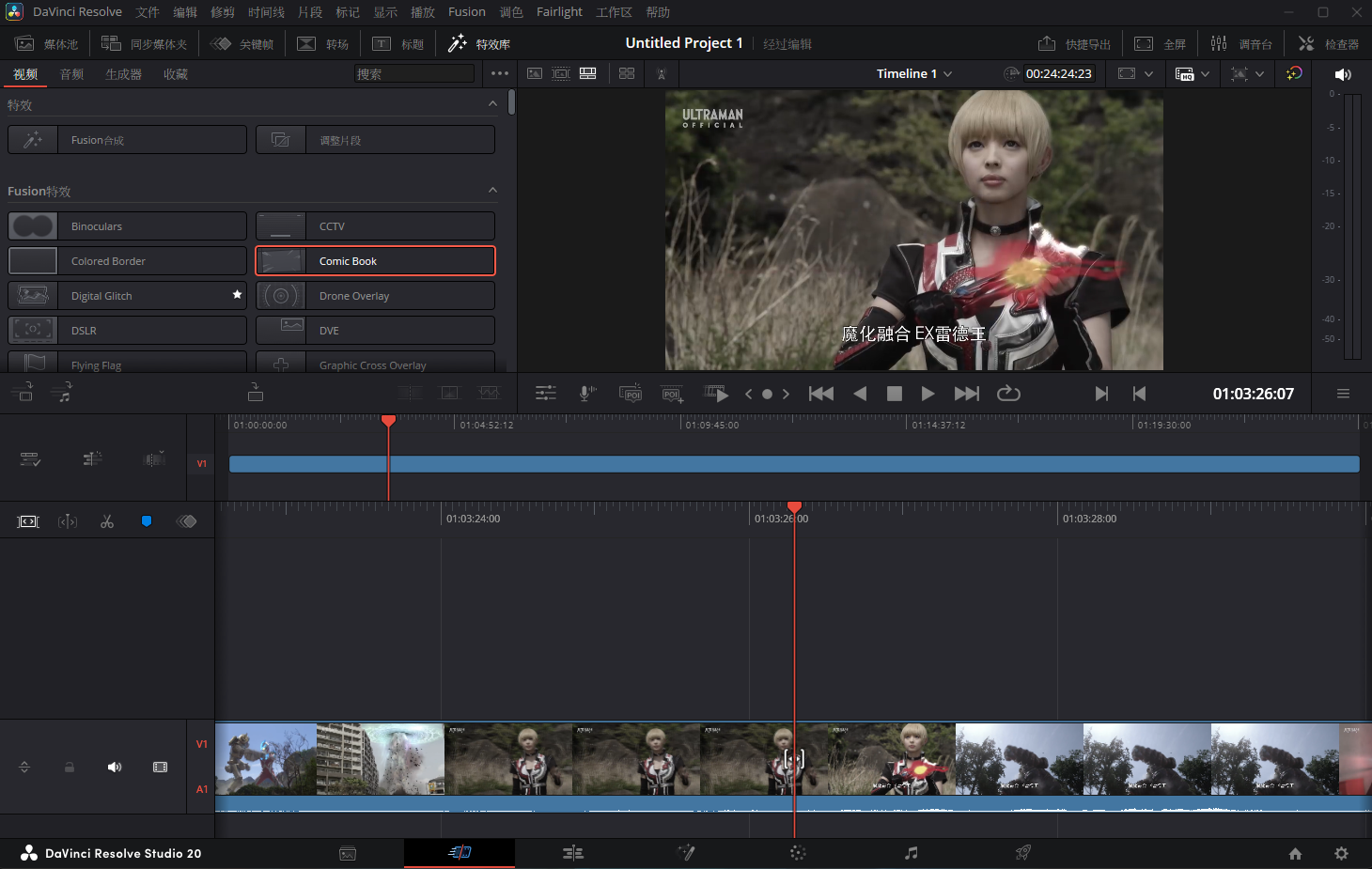Toggle loop playback
Screen dimensions: 1372x869
click(x=1008, y=394)
